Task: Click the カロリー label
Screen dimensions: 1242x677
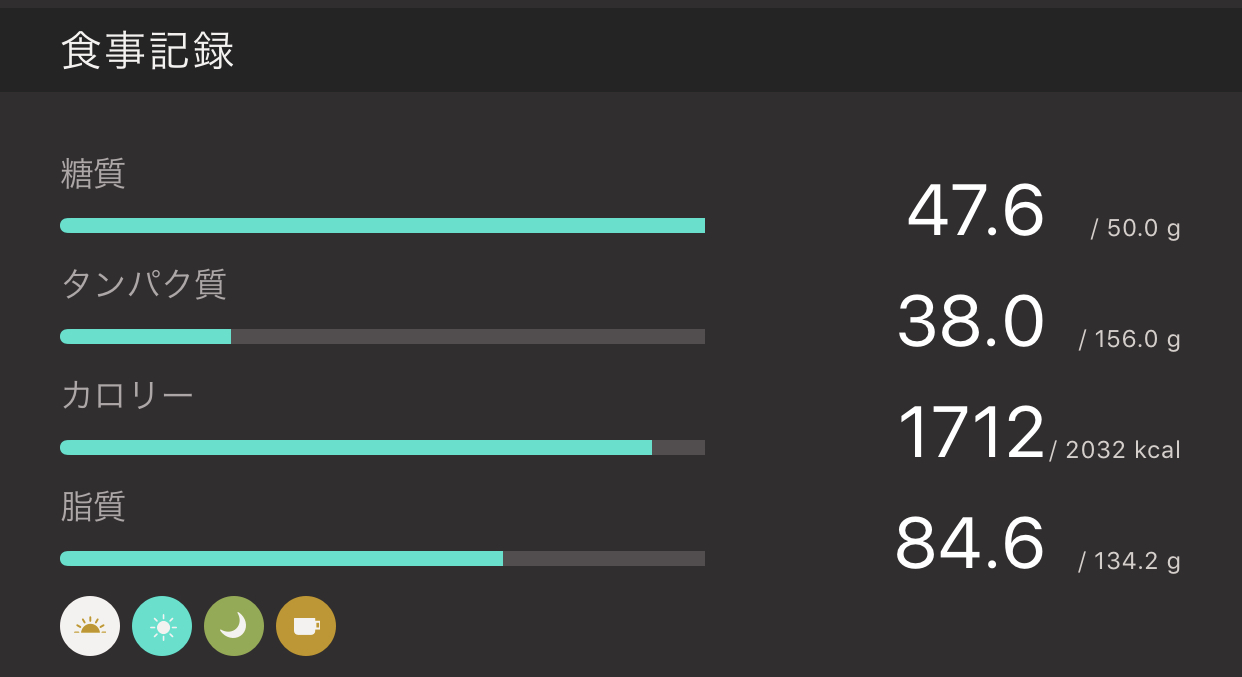Action: tap(127, 396)
